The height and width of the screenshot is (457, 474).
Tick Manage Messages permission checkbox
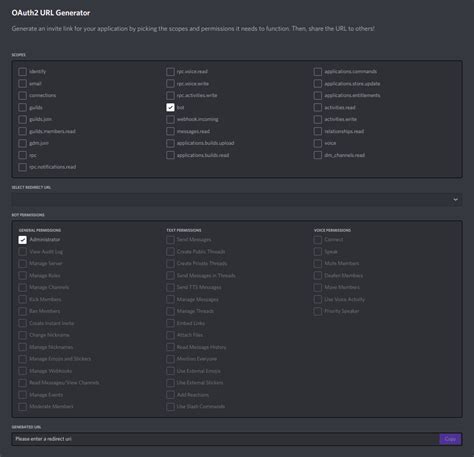click(170, 299)
